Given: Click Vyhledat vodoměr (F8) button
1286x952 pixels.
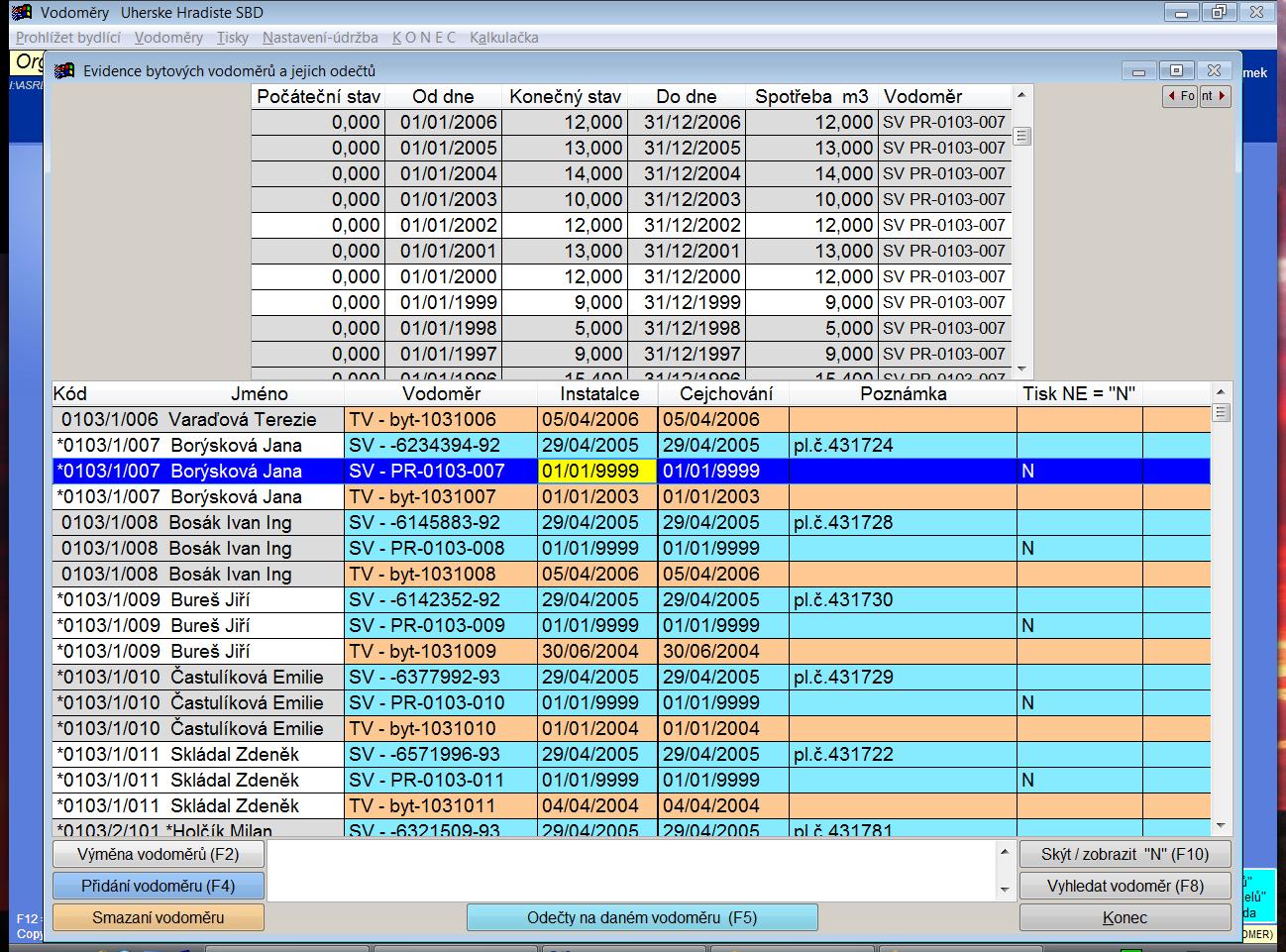Looking at the screenshot, I should (1125, 886).
